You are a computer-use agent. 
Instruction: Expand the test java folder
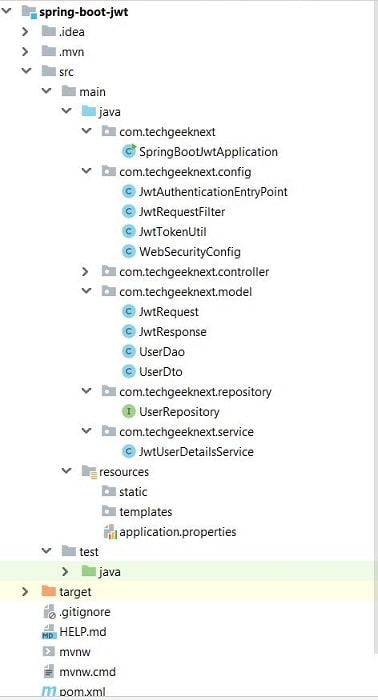click(65, 571)
